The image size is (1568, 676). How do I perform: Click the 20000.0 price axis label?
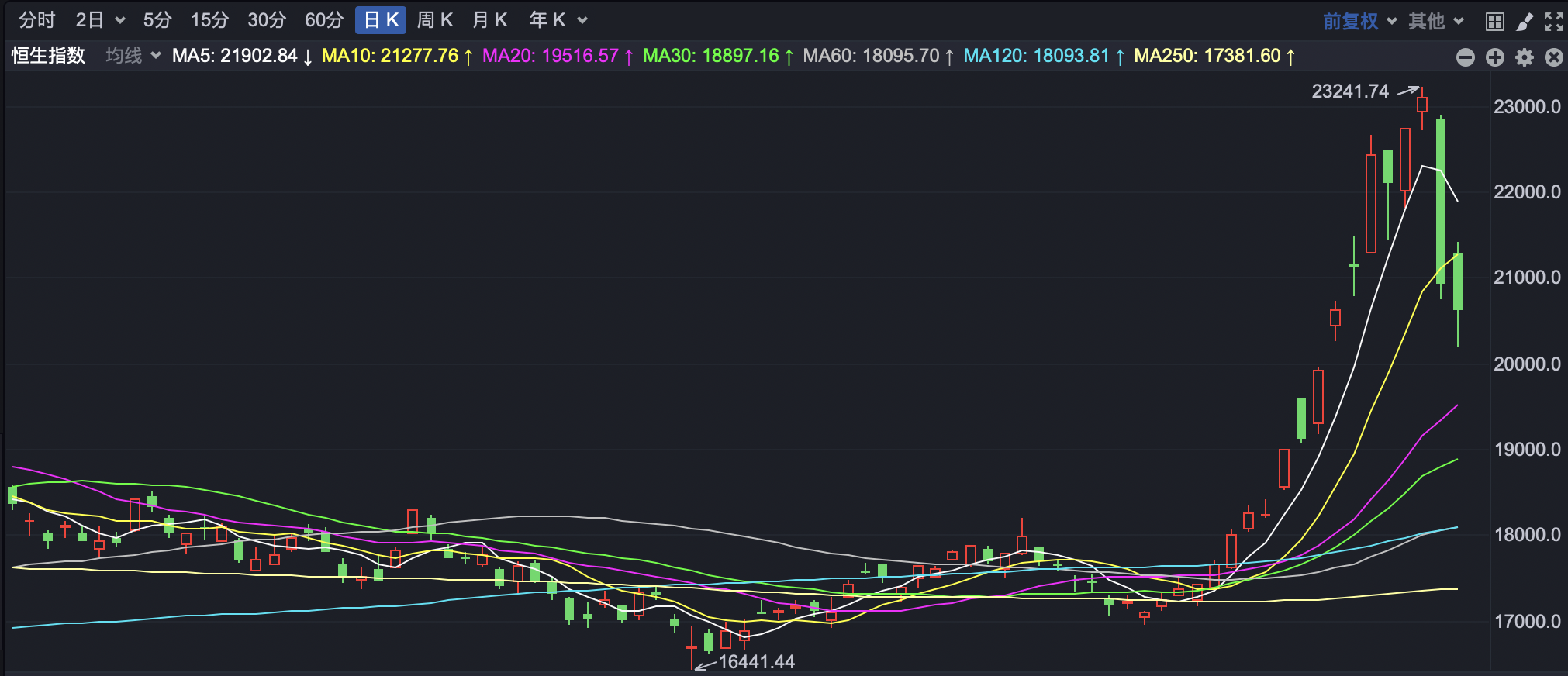click(1527, 364)
